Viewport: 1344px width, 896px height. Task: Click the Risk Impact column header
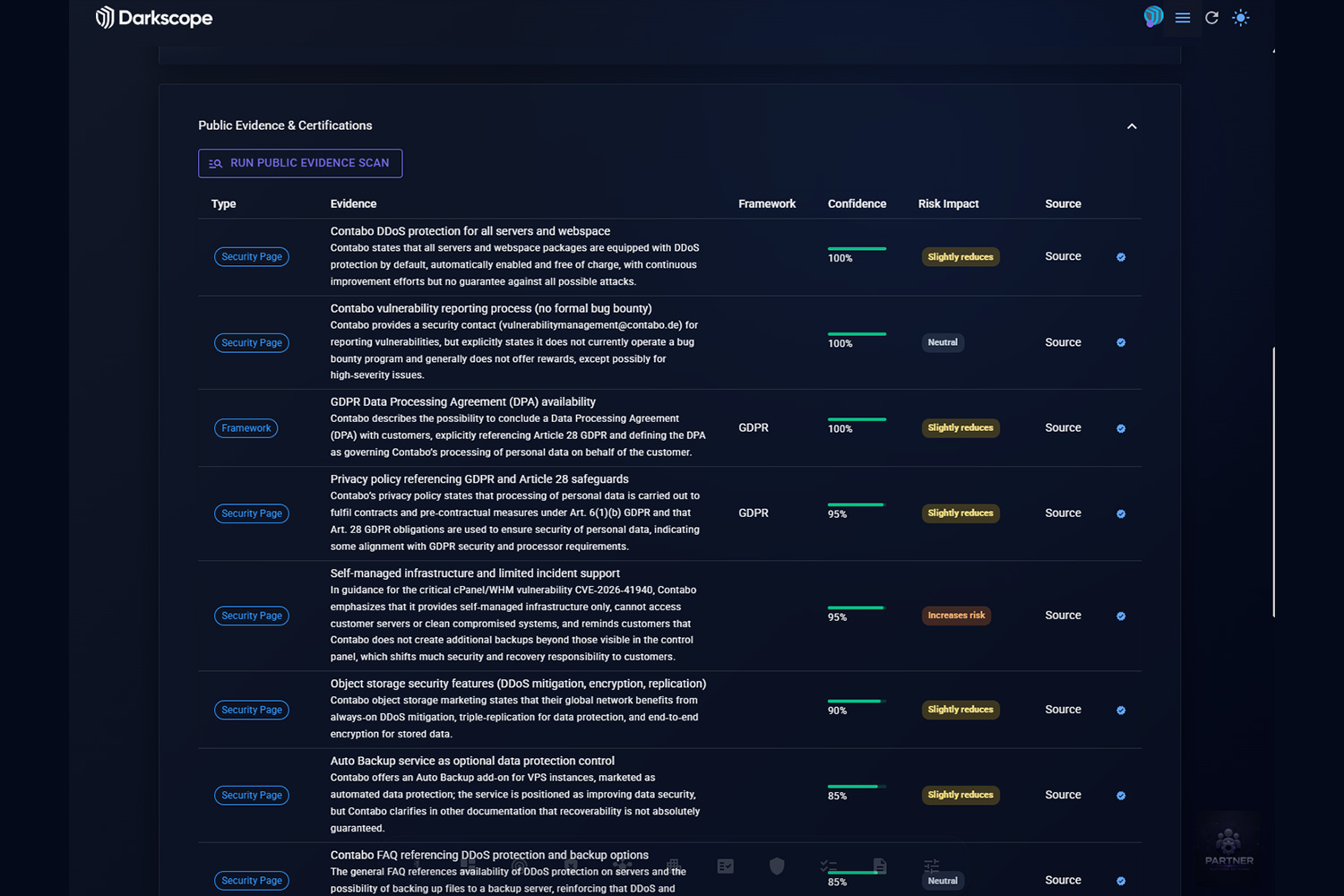tap(948, 204)
